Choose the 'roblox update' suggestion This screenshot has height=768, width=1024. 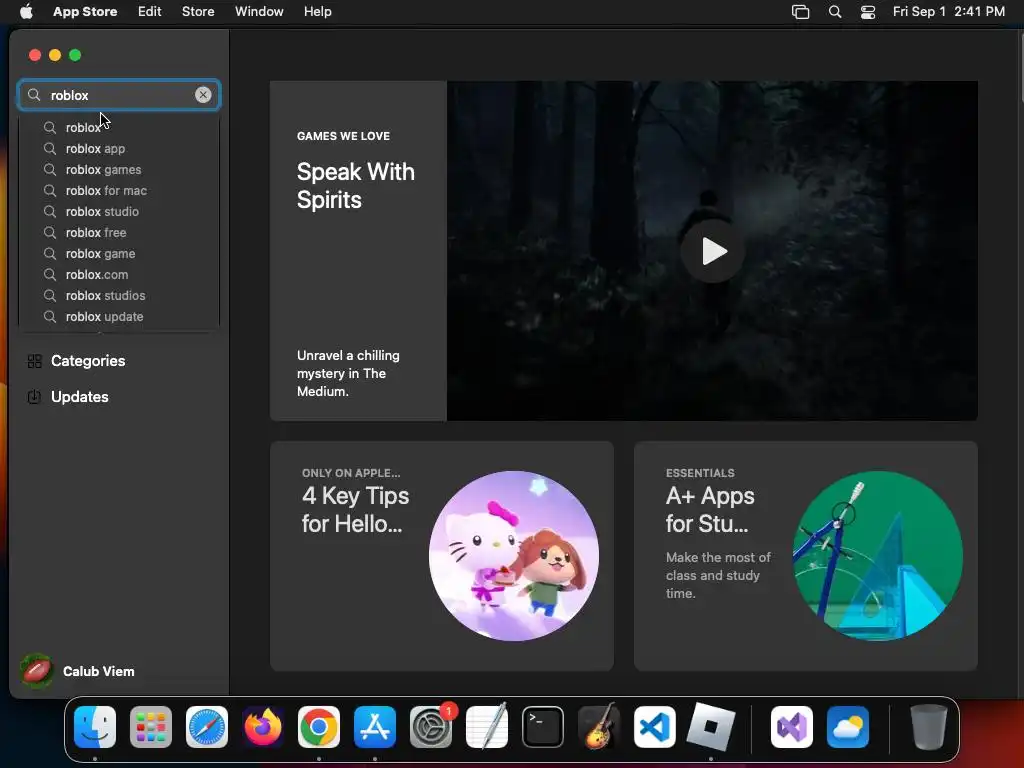tap(119, 316)
